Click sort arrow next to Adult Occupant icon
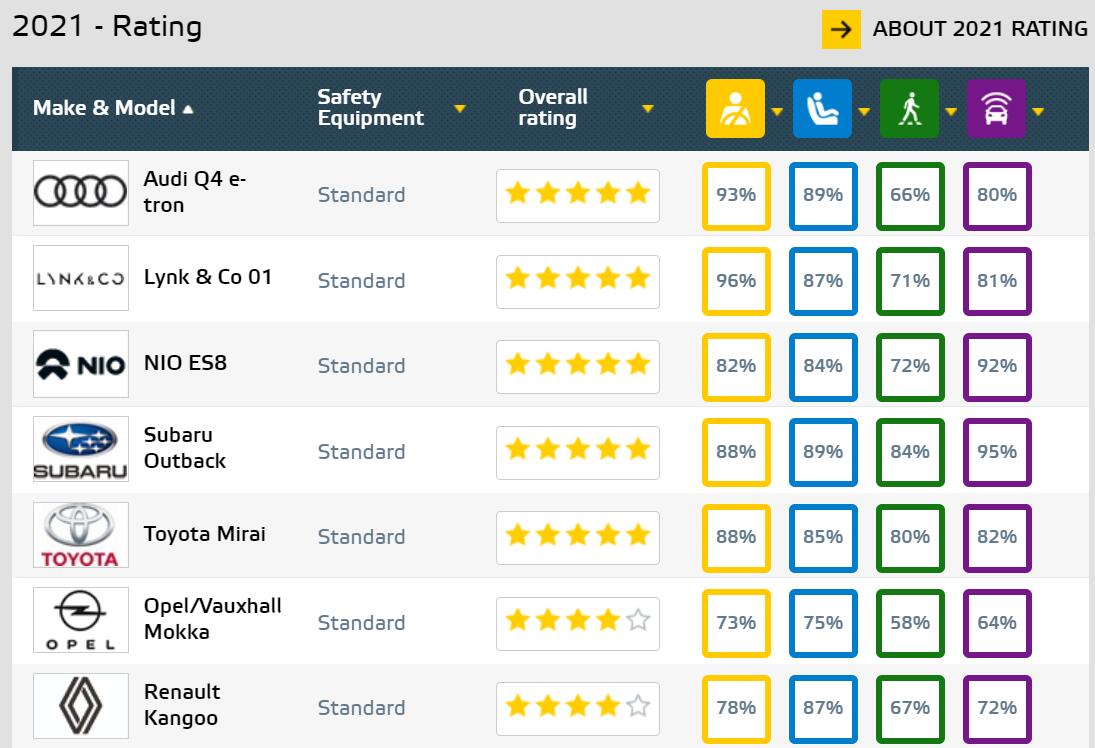The width and height of the screenshot is (1095, 748). tap(777, 112)
